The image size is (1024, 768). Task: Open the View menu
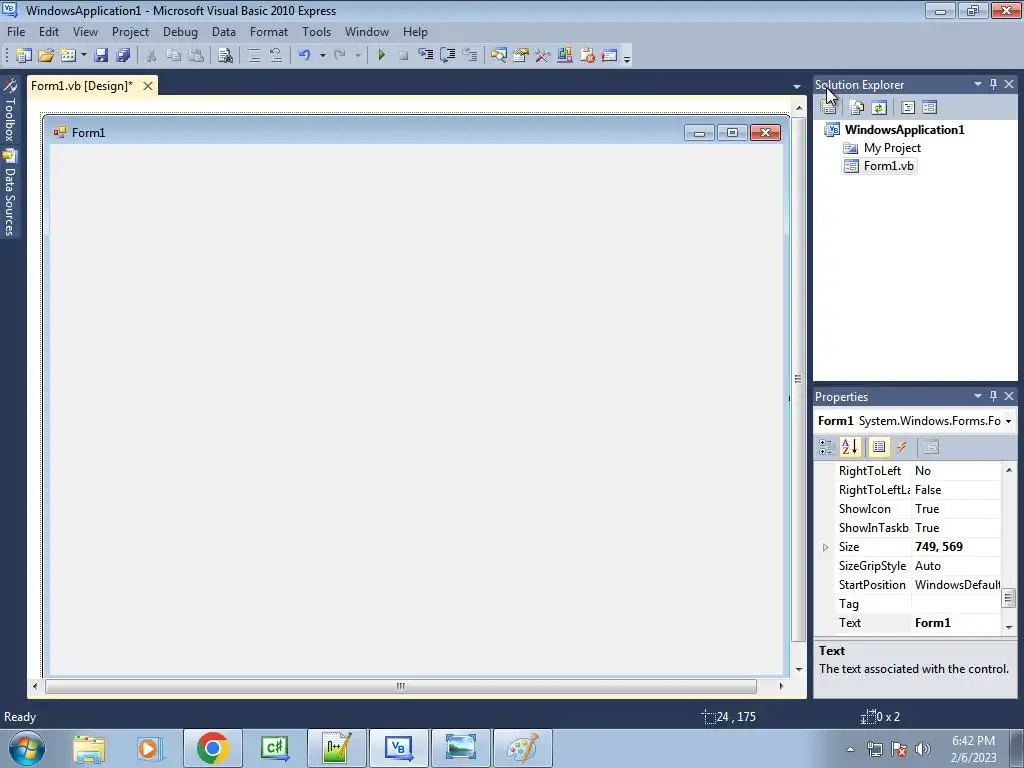point(85,31)
